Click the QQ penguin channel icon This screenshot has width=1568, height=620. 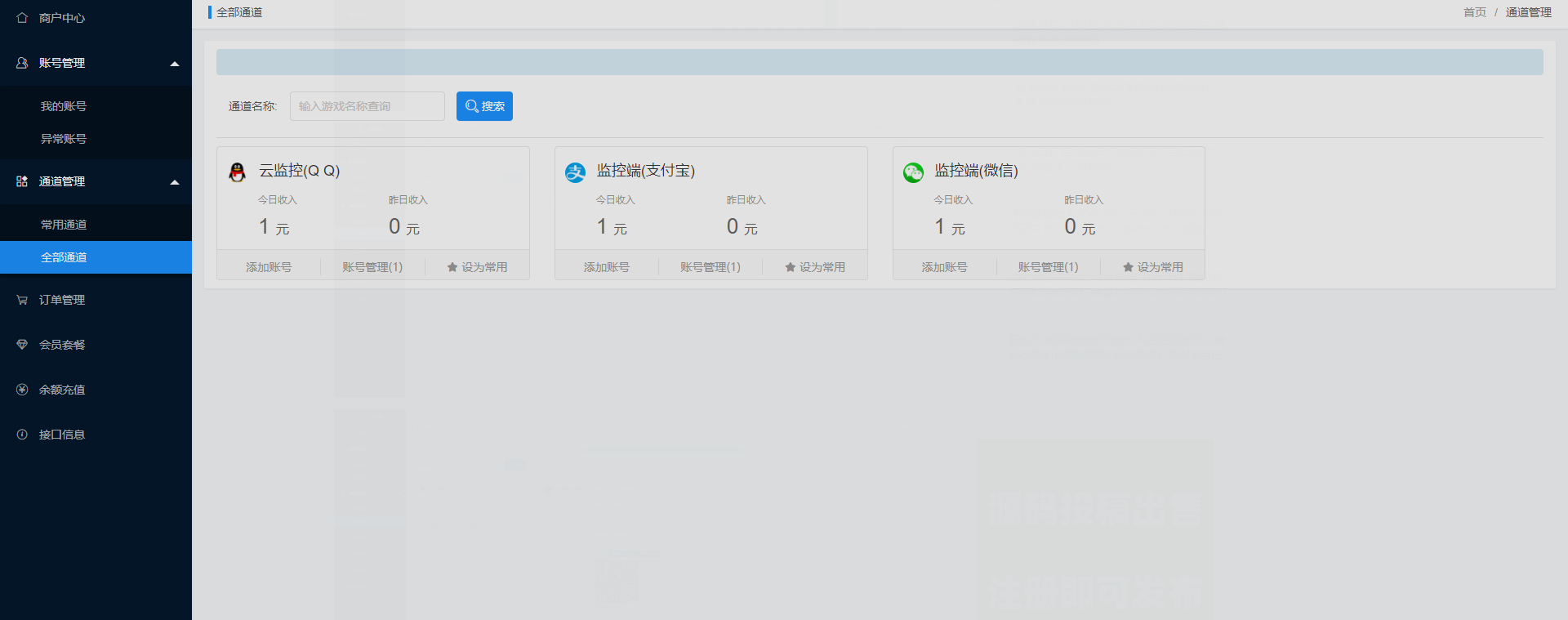(238, 172)
